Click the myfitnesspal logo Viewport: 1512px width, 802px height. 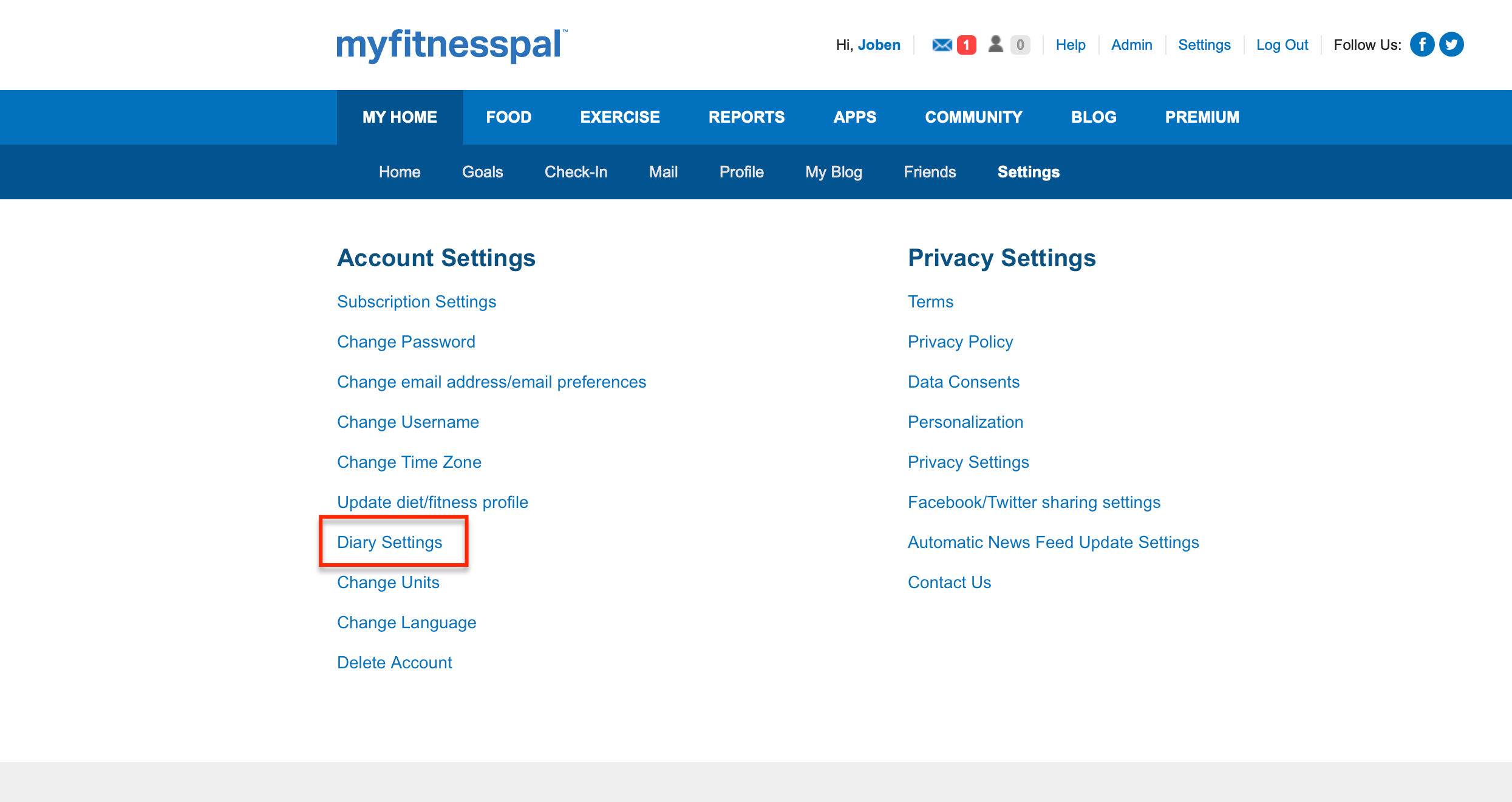452,45
